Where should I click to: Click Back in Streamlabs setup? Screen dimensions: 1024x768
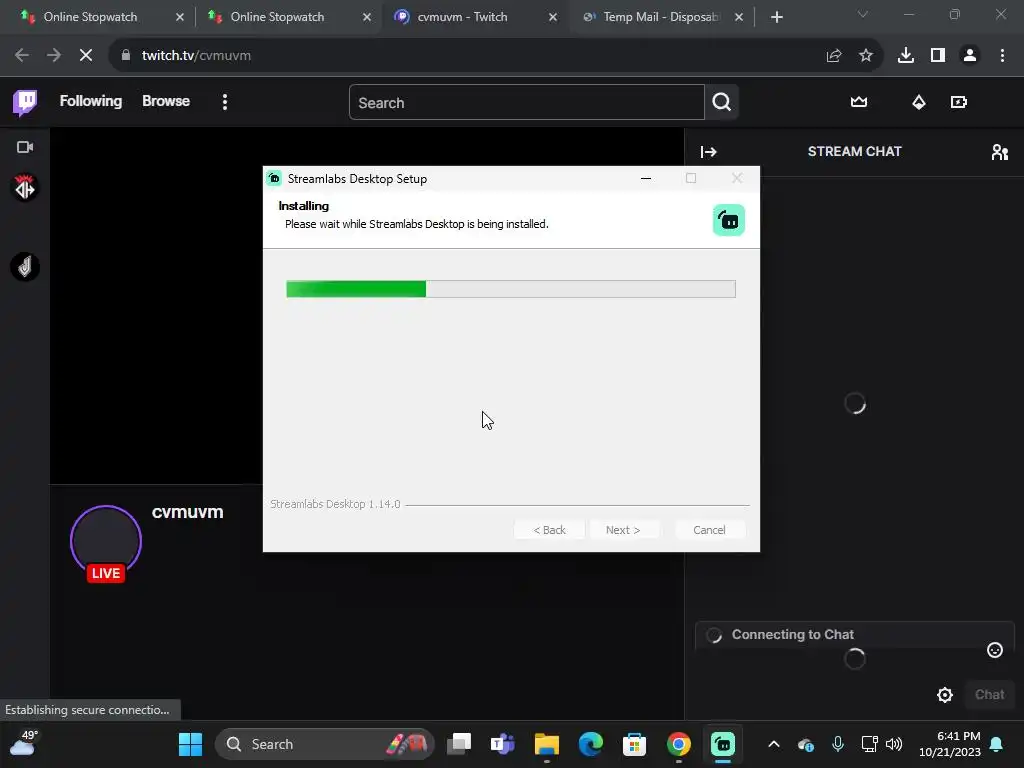[x=549, y=530]
